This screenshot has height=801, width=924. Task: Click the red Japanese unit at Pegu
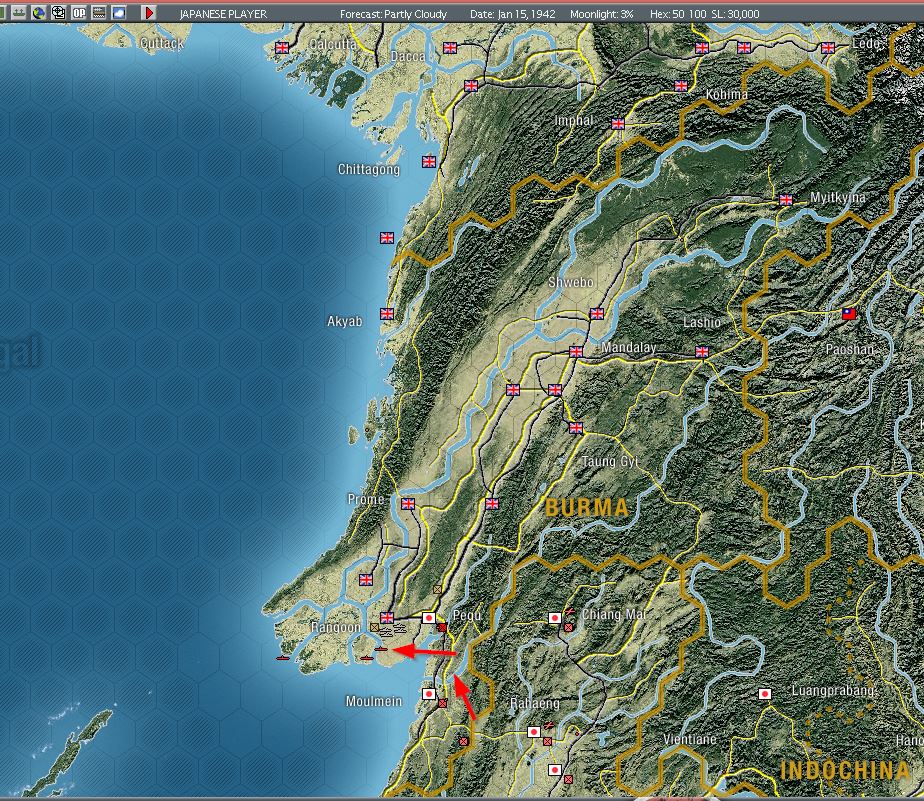pyautogui.click(x=442, y=628)
